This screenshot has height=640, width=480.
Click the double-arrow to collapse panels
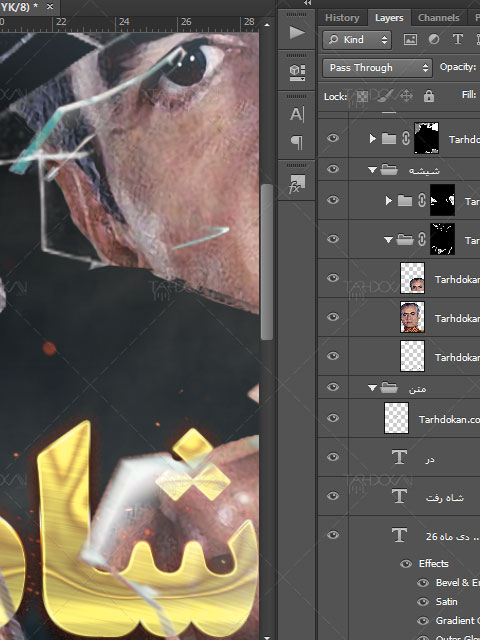(308, 3)
